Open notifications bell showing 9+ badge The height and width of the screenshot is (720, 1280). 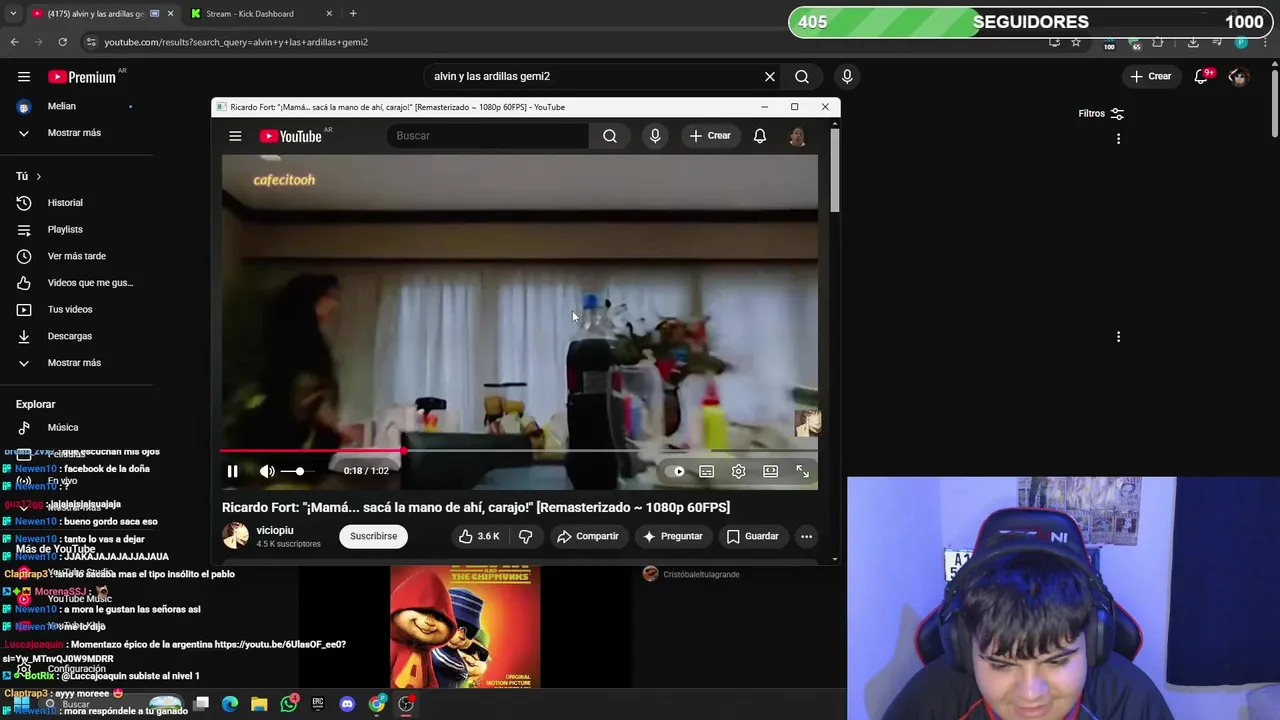pyautogui.click(x=1201, y=76)
